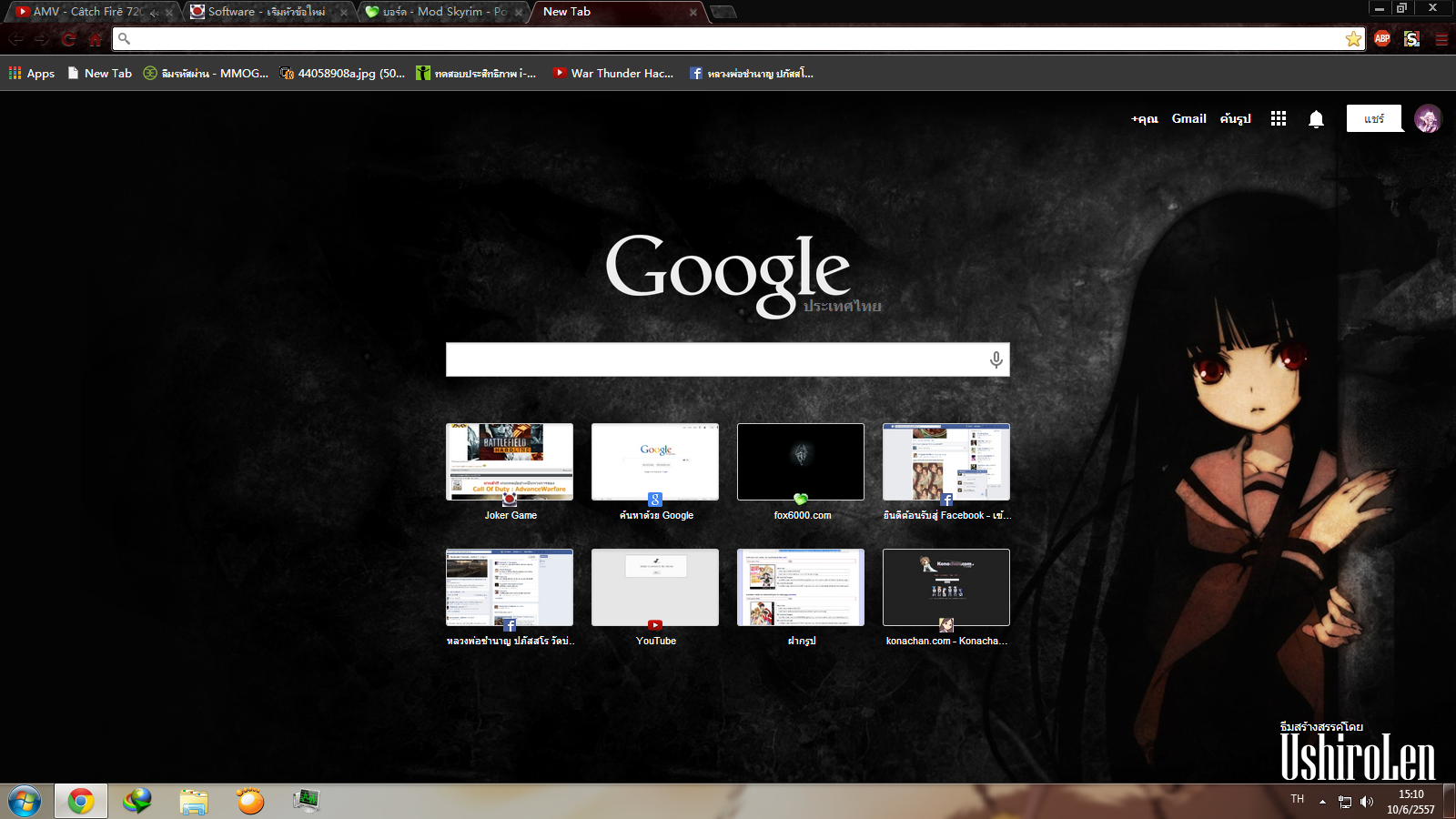Open Google notifications bell
Viewport: 1456px width, 819px height.
(x=1316, y=119)
